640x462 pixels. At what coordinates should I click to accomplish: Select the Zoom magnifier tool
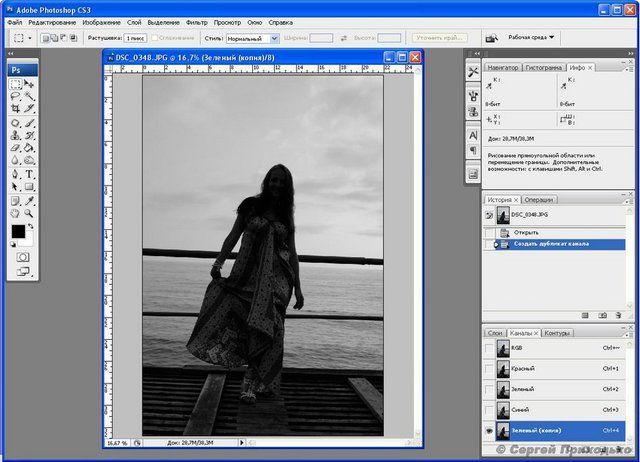(x=29, y=212)
